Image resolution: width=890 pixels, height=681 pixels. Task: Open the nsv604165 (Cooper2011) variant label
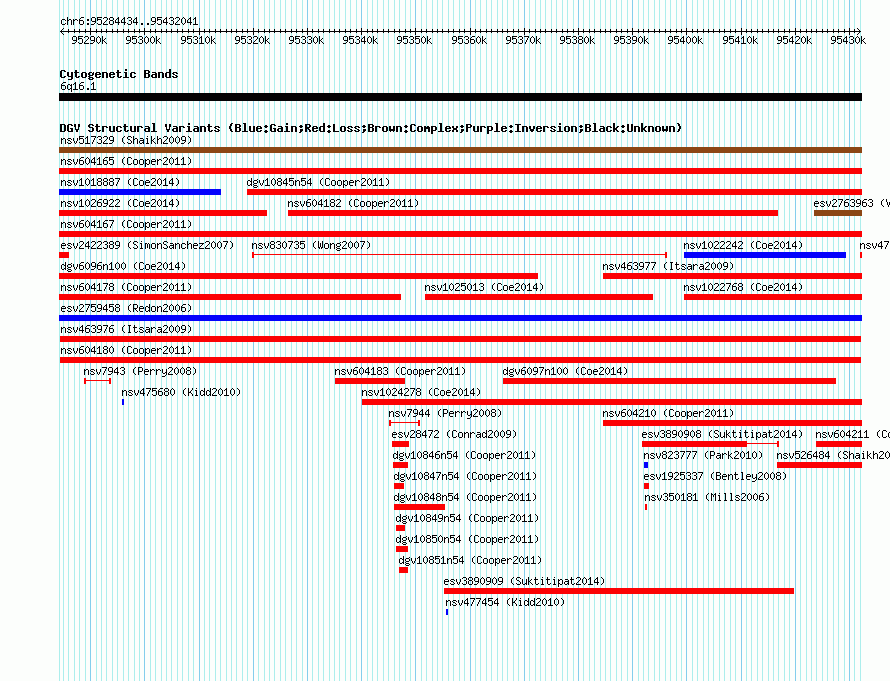(x=126, y=161)
